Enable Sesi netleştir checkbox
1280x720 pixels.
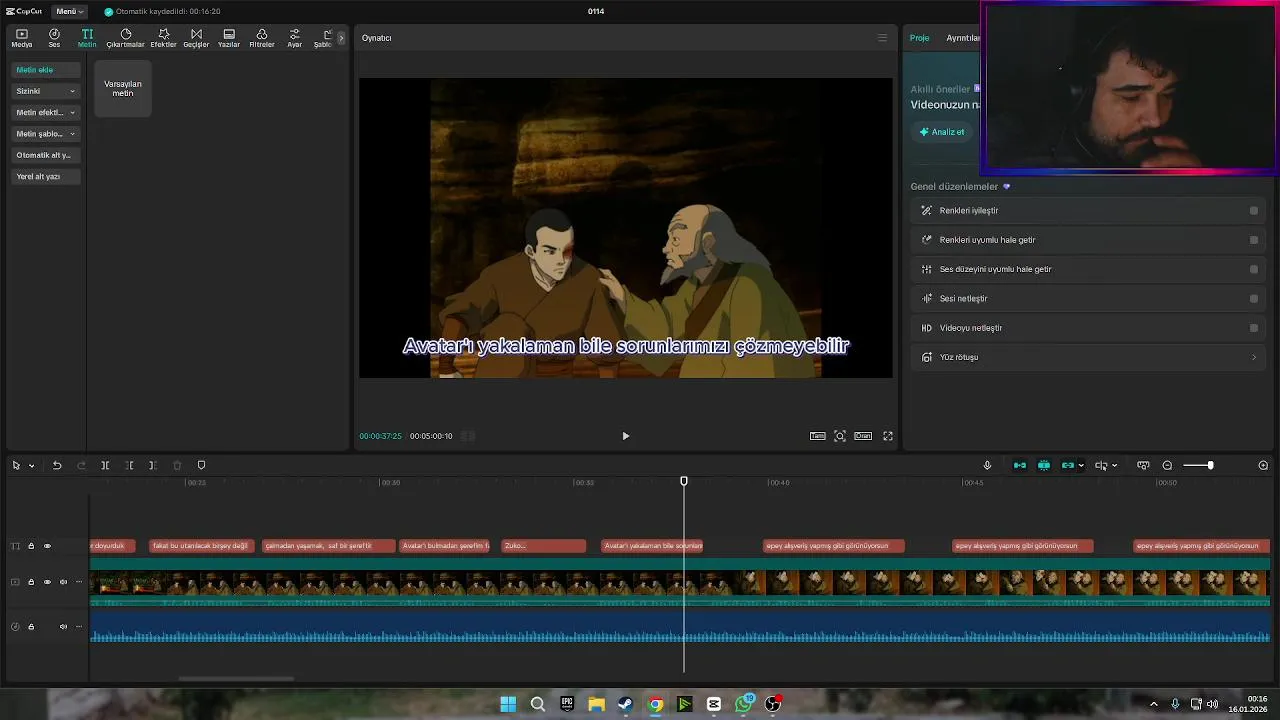pos(1254,298)
